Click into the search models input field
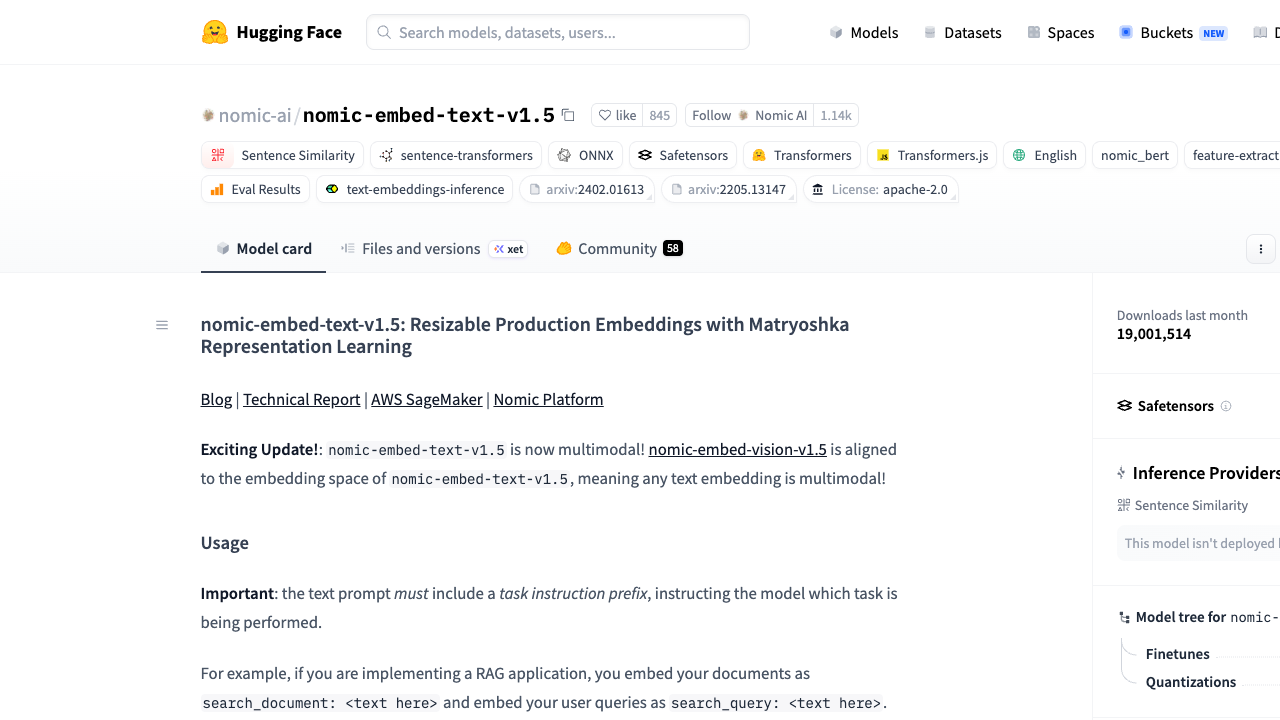 [x=558, y=32]
